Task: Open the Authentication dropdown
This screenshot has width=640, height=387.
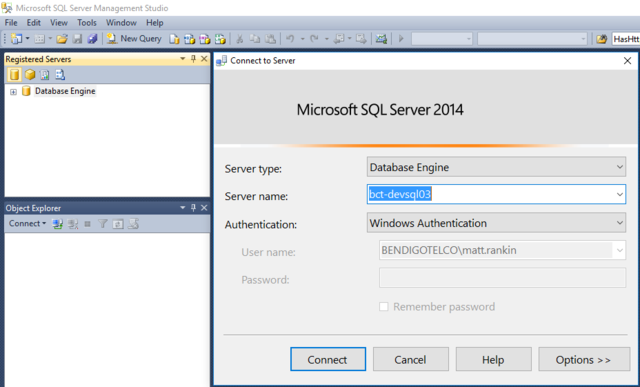Action: coord(496,223)
